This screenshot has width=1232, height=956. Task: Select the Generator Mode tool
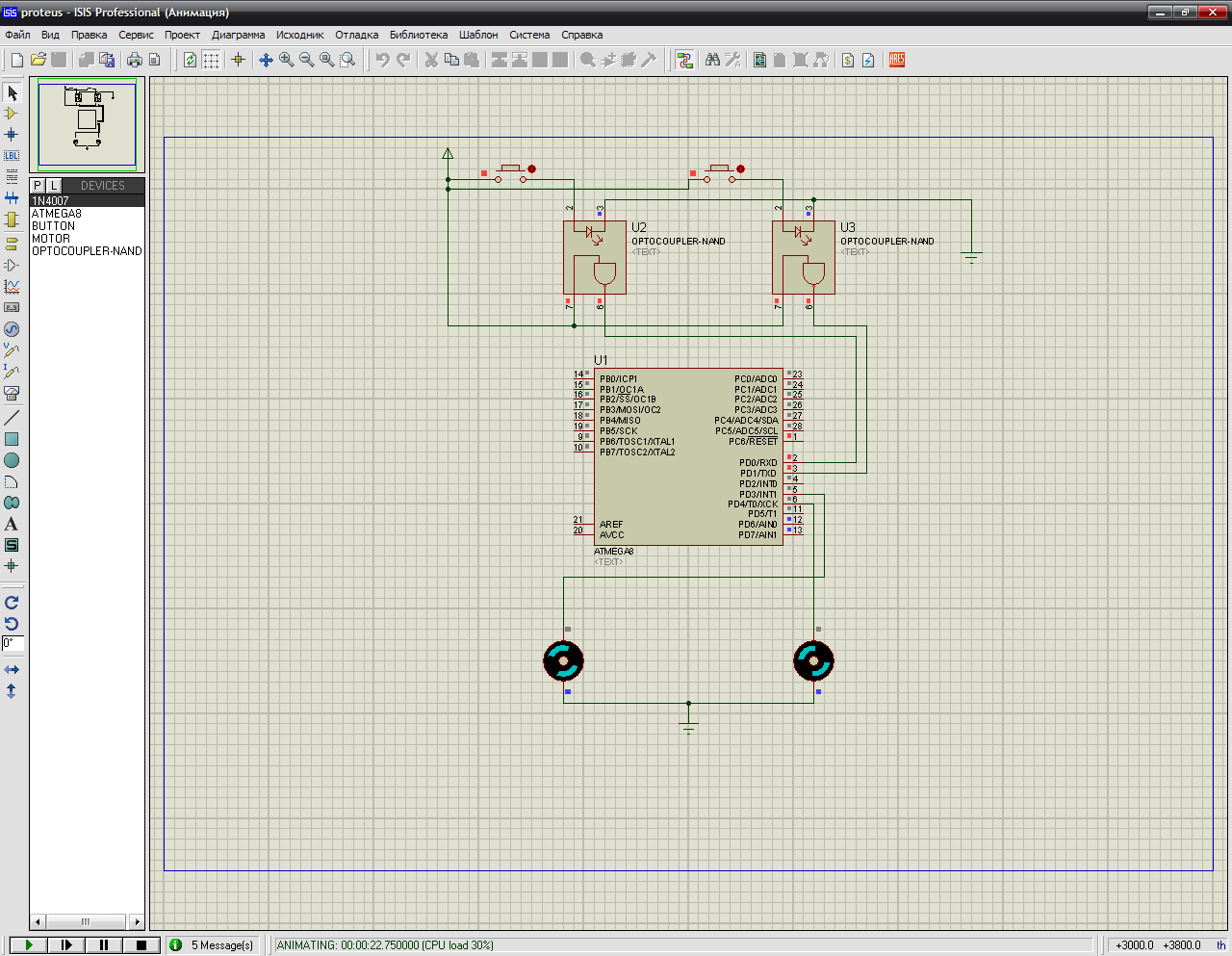click(12, 329)
